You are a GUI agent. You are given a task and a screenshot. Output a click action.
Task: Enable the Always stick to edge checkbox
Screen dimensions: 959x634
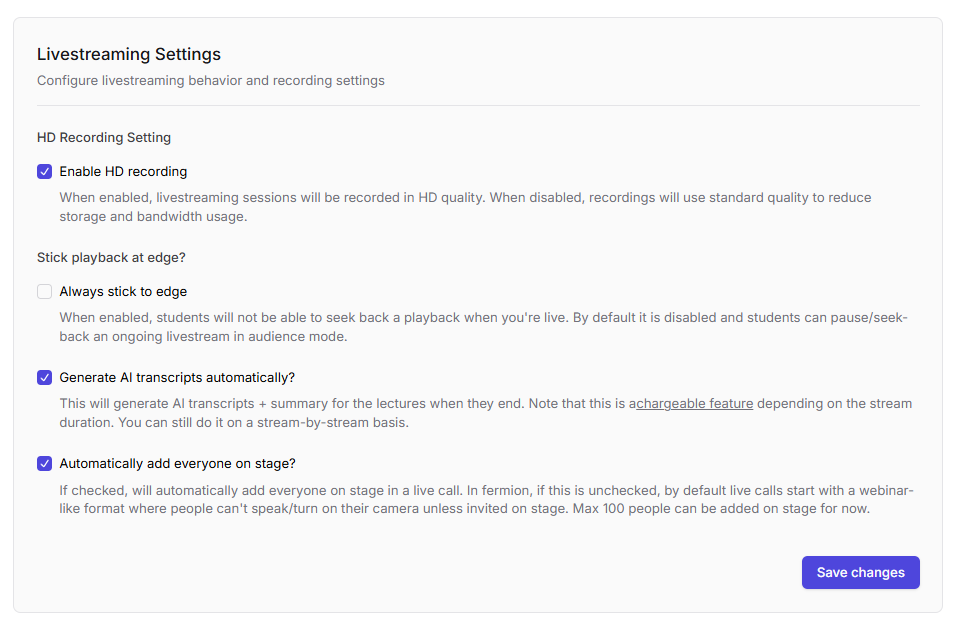[44, 292]
